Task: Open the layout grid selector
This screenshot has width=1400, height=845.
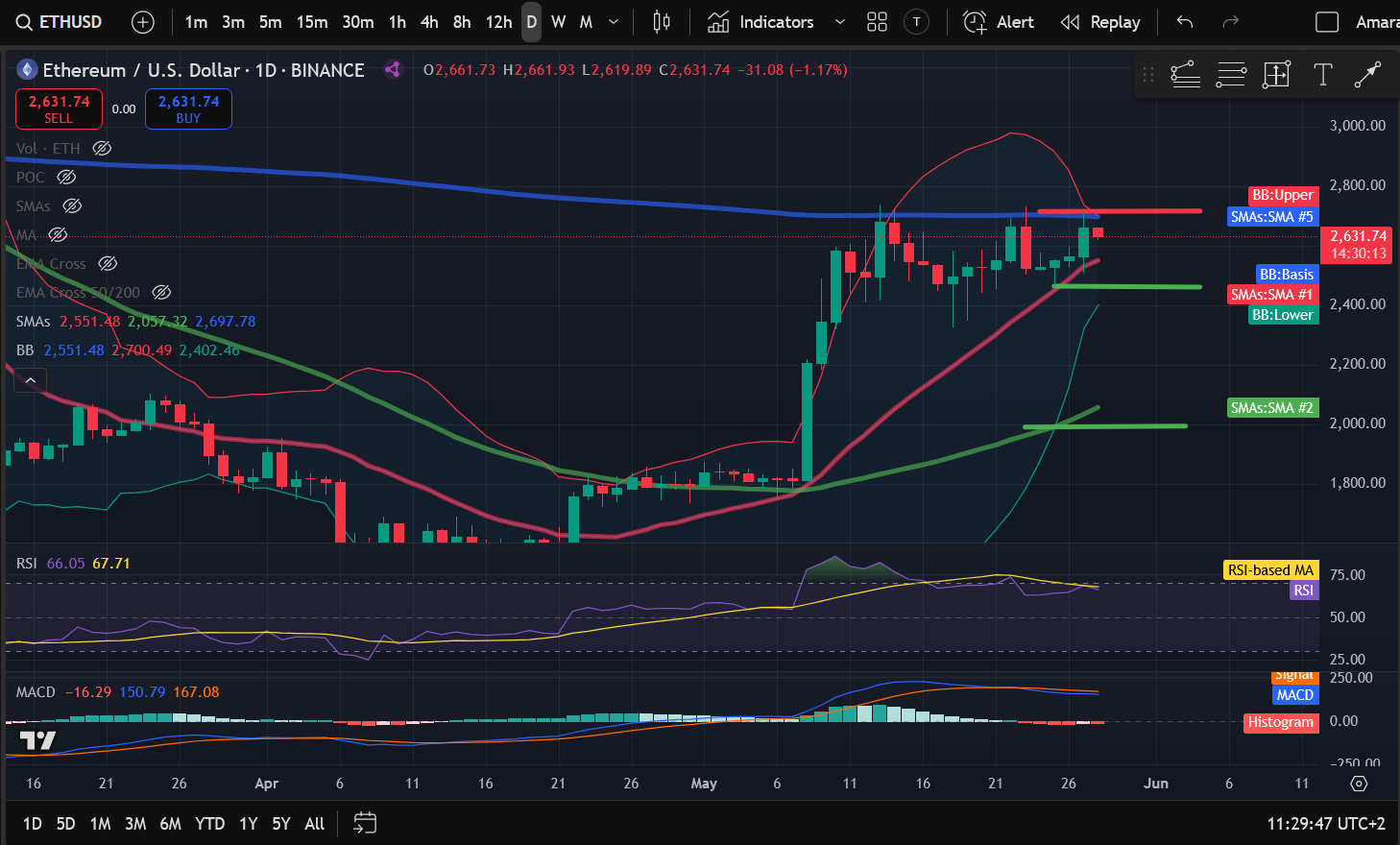Action: click(x=877, y=22)
